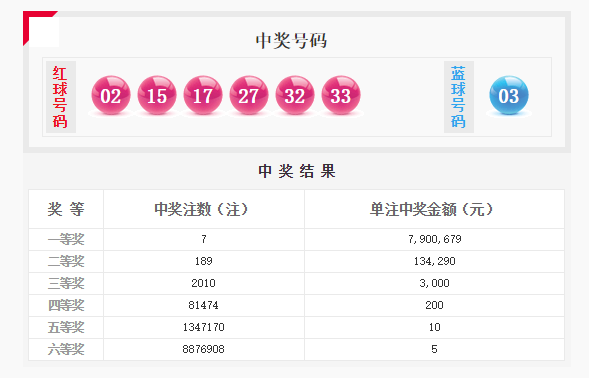Click red ball number 17
The height and width of the screenshot is (378, 589).
click(203, 95)
